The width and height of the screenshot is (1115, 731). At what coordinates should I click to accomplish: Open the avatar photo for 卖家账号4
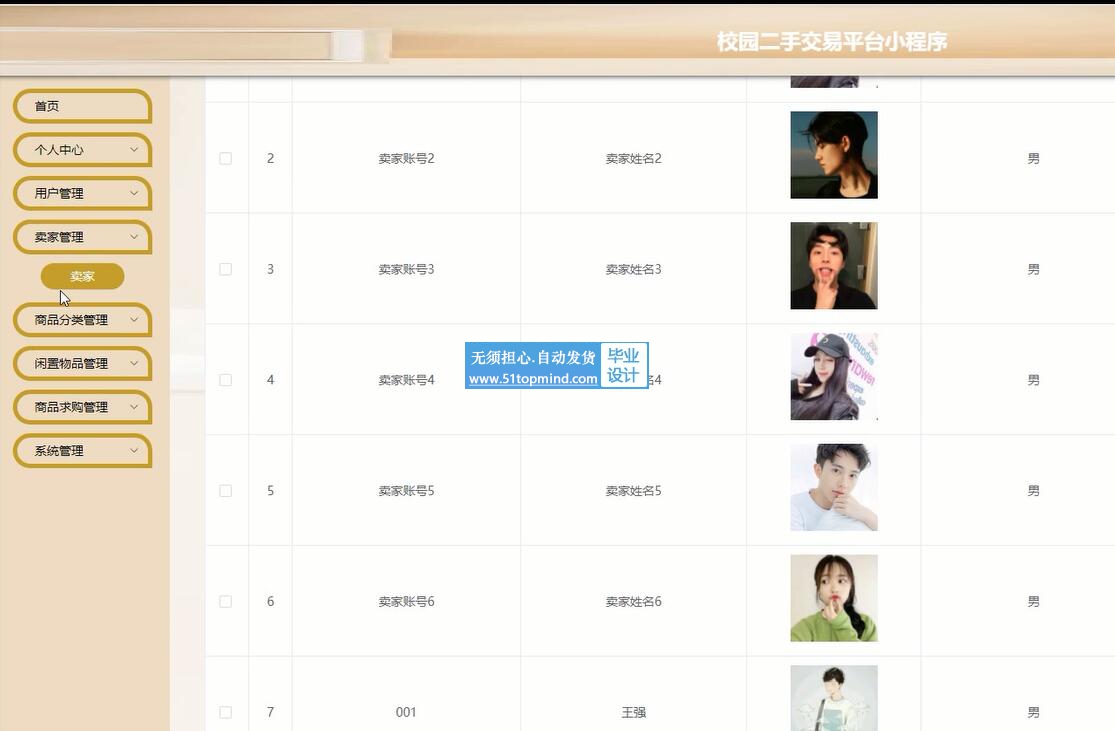[834, 377]
